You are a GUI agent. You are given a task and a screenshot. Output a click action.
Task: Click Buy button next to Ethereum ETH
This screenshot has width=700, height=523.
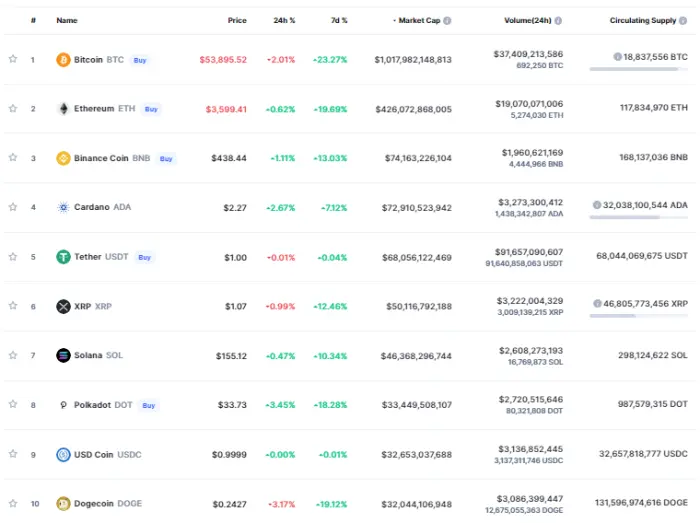pyautogui.click(x=151, y=109)
